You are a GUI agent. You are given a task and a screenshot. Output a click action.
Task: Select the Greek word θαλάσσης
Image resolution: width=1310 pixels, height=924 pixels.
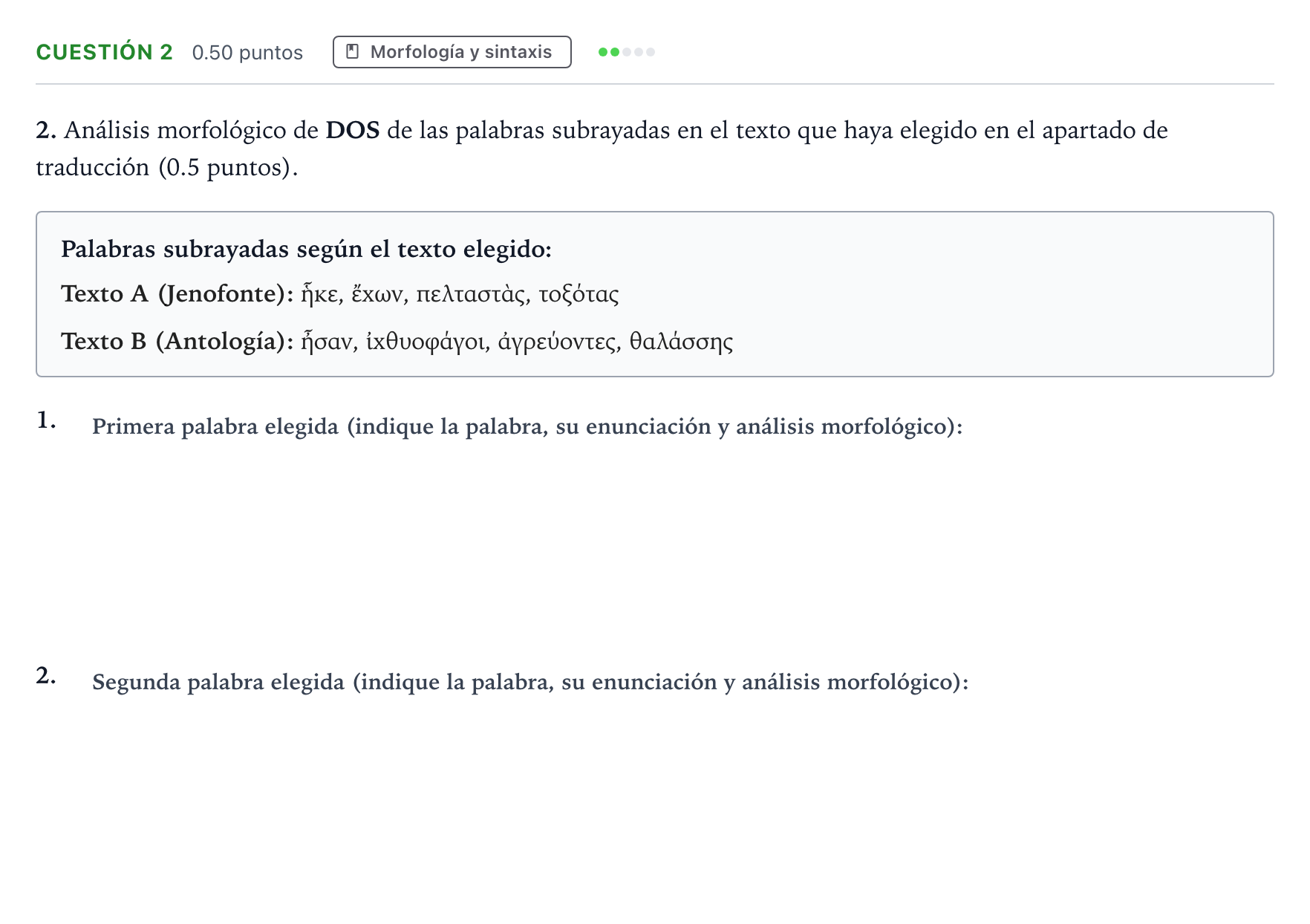tap(682, 342)
